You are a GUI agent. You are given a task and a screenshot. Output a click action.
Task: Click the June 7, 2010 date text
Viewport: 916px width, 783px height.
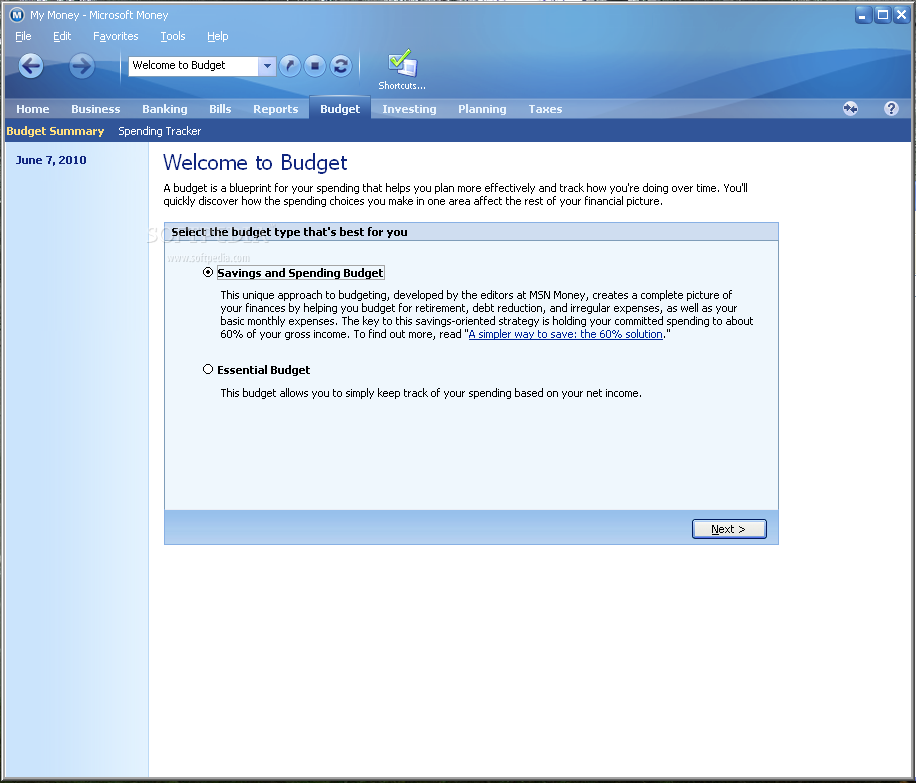(51, 160)
